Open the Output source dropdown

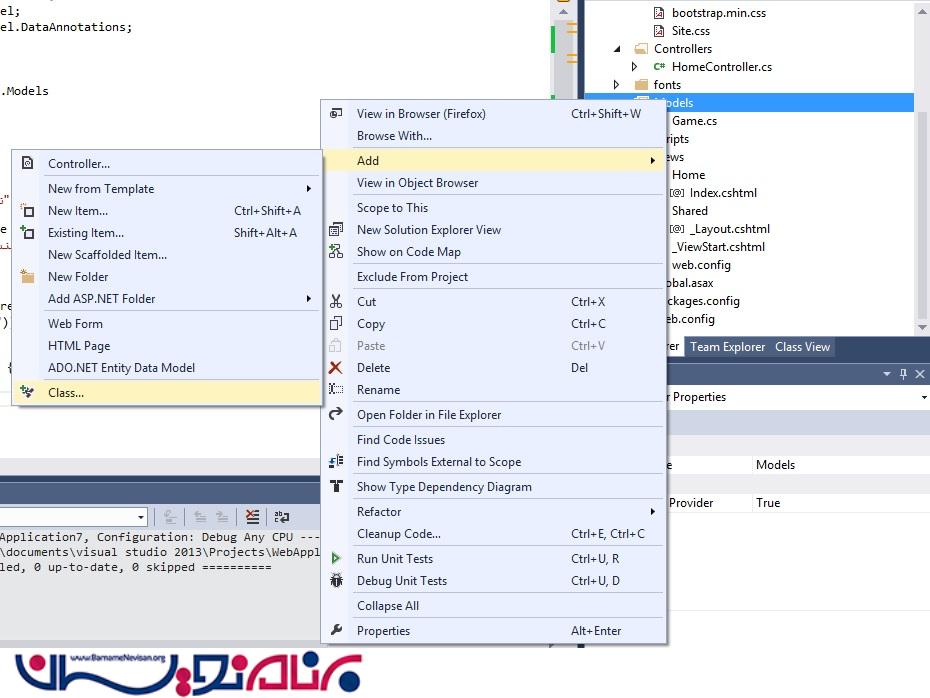click(140, 517)
